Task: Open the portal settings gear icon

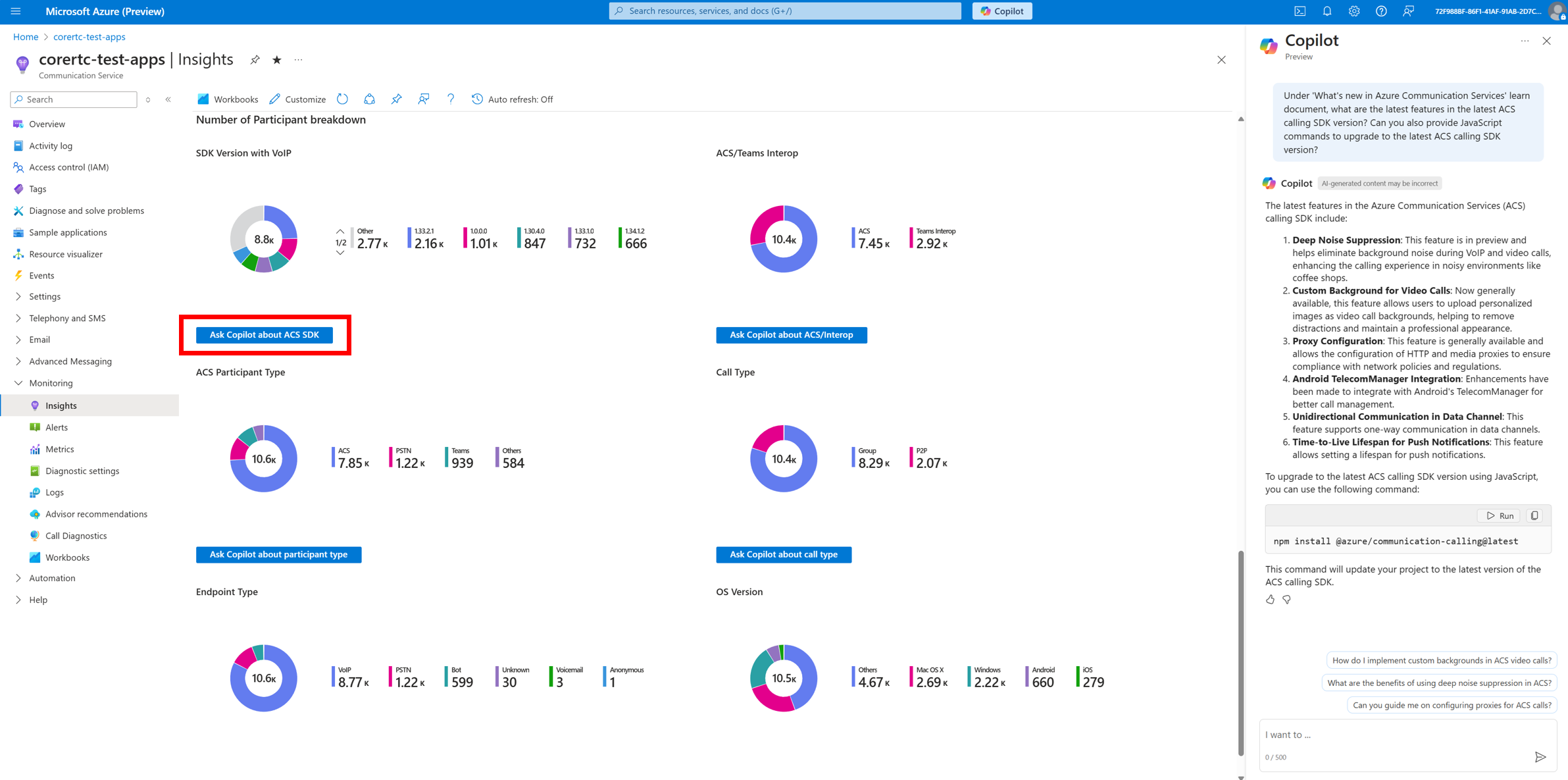Action: tap(1353, 11)
